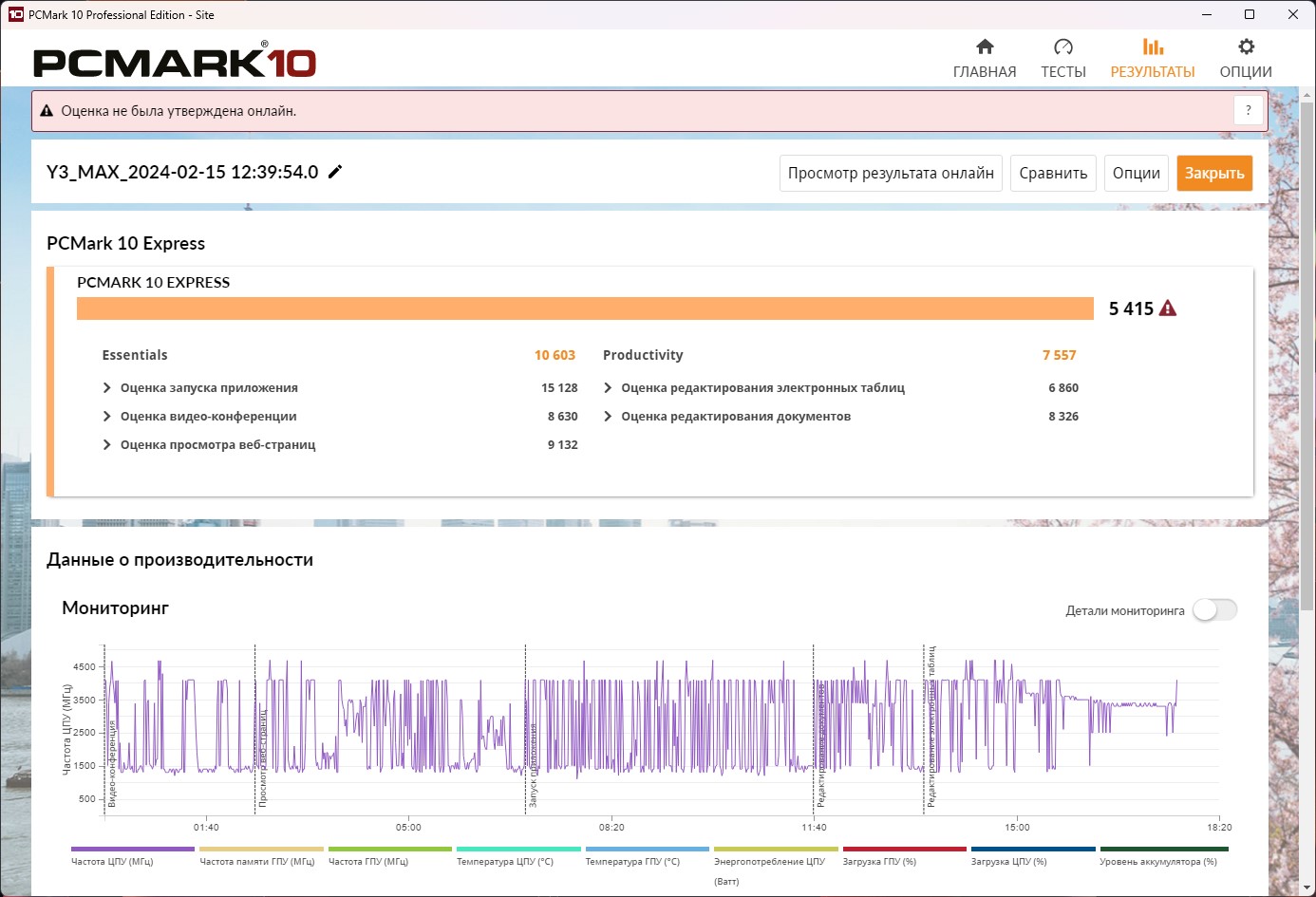Open the РЕЗУЛЬТАТЫ tab
Image resolution: width=1316 pixels, height=897 pixels.
pyautogui.click(x=1153, y=58)
